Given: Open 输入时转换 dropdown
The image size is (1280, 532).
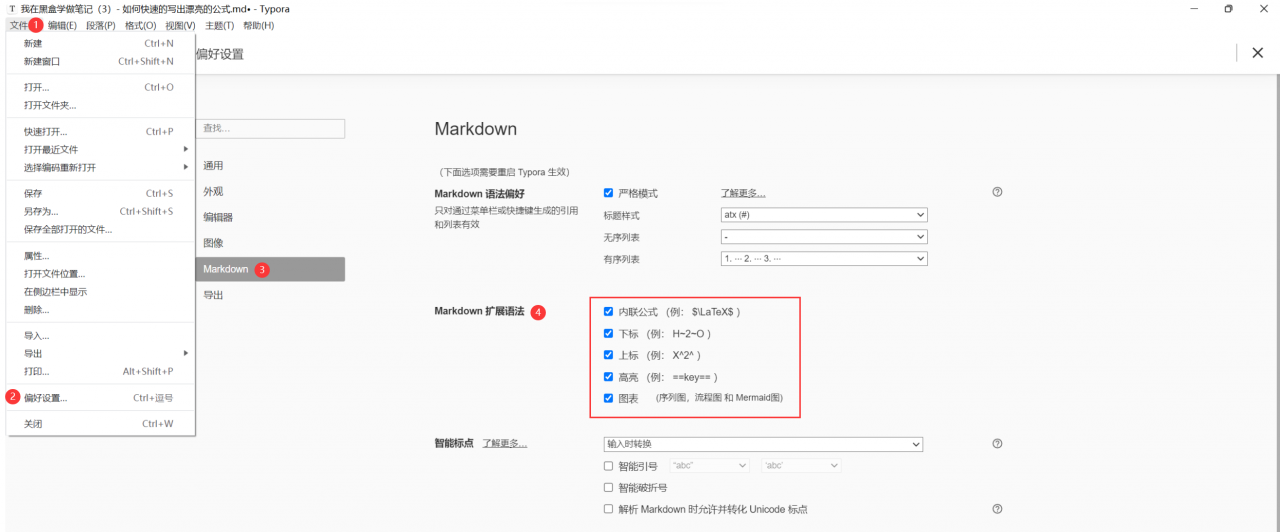Looking at the screenshot, I should coord(762,444).
